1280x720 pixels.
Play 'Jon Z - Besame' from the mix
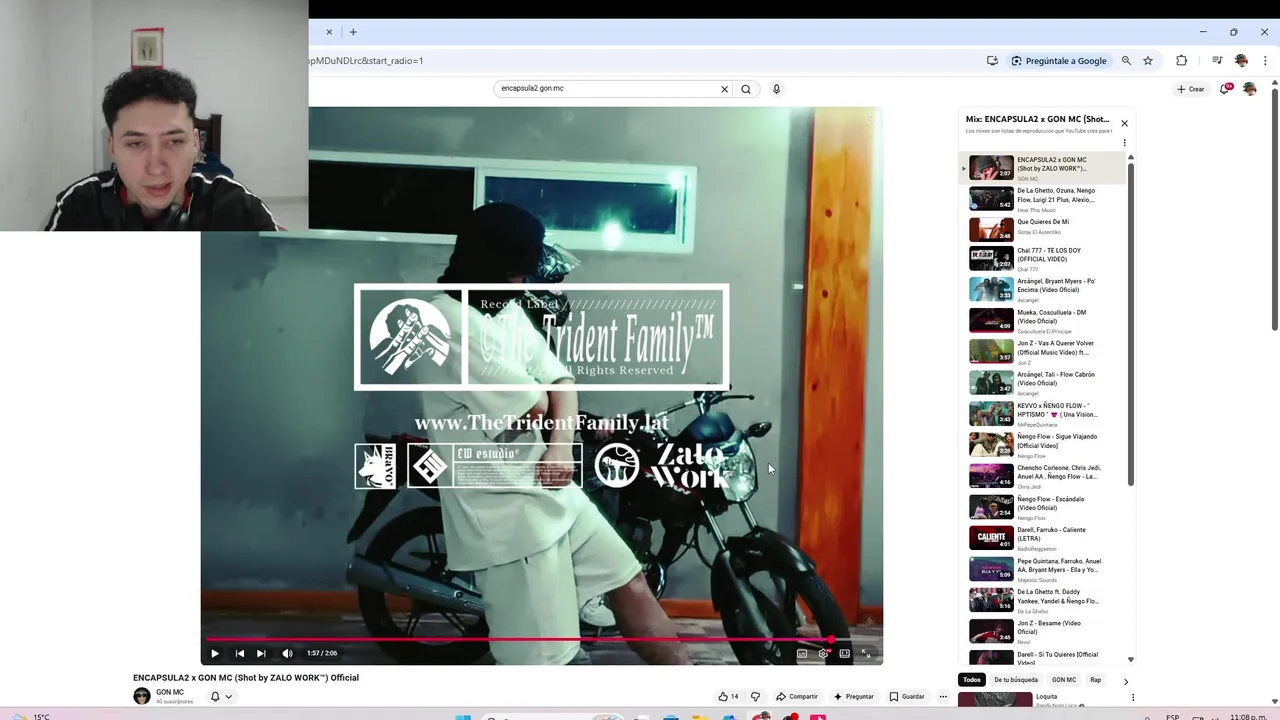coord(1046,630)
